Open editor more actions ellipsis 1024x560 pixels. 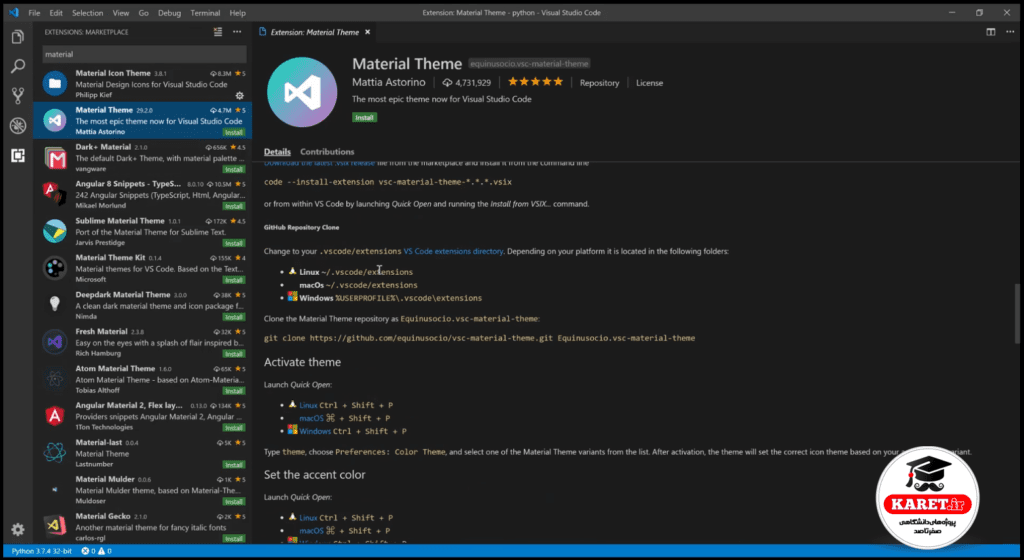pos(1010,32)
